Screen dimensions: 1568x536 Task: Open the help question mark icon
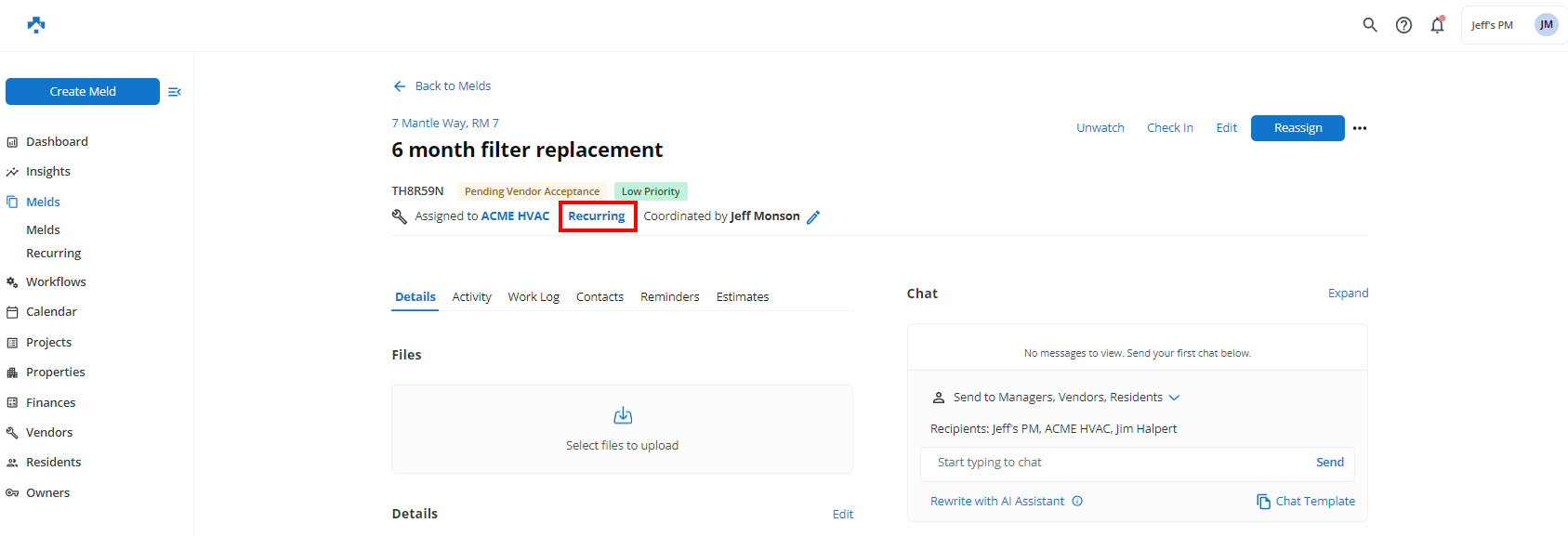(1403, 25)
